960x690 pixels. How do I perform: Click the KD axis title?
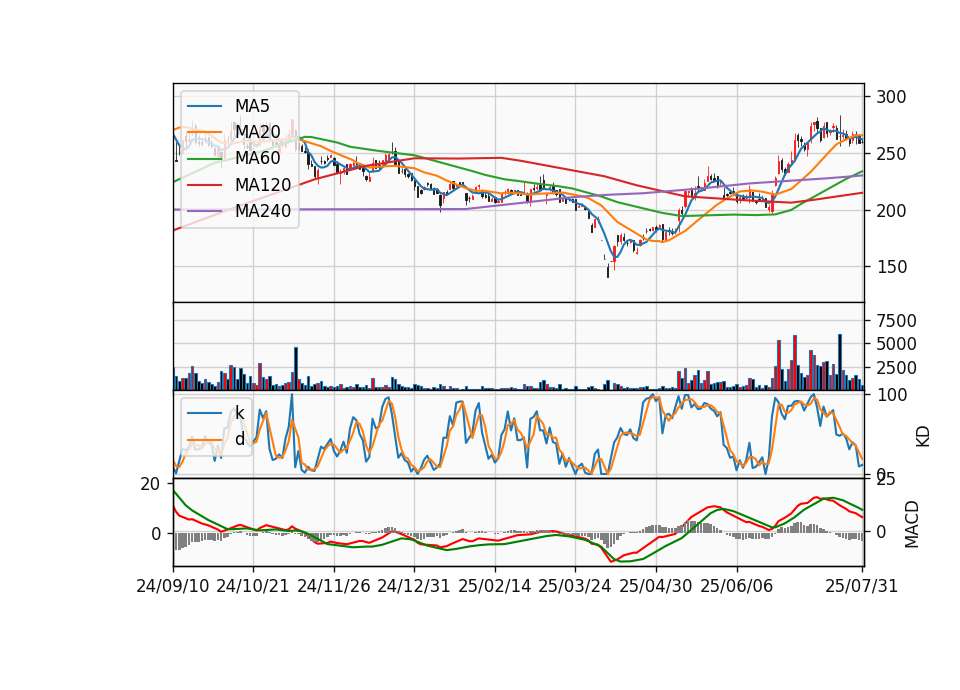coord(923,436)
